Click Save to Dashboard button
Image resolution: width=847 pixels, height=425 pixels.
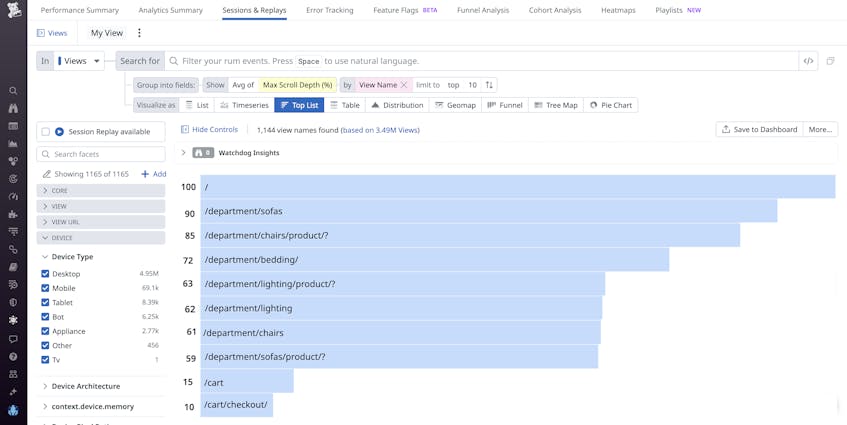coord(759,130)
